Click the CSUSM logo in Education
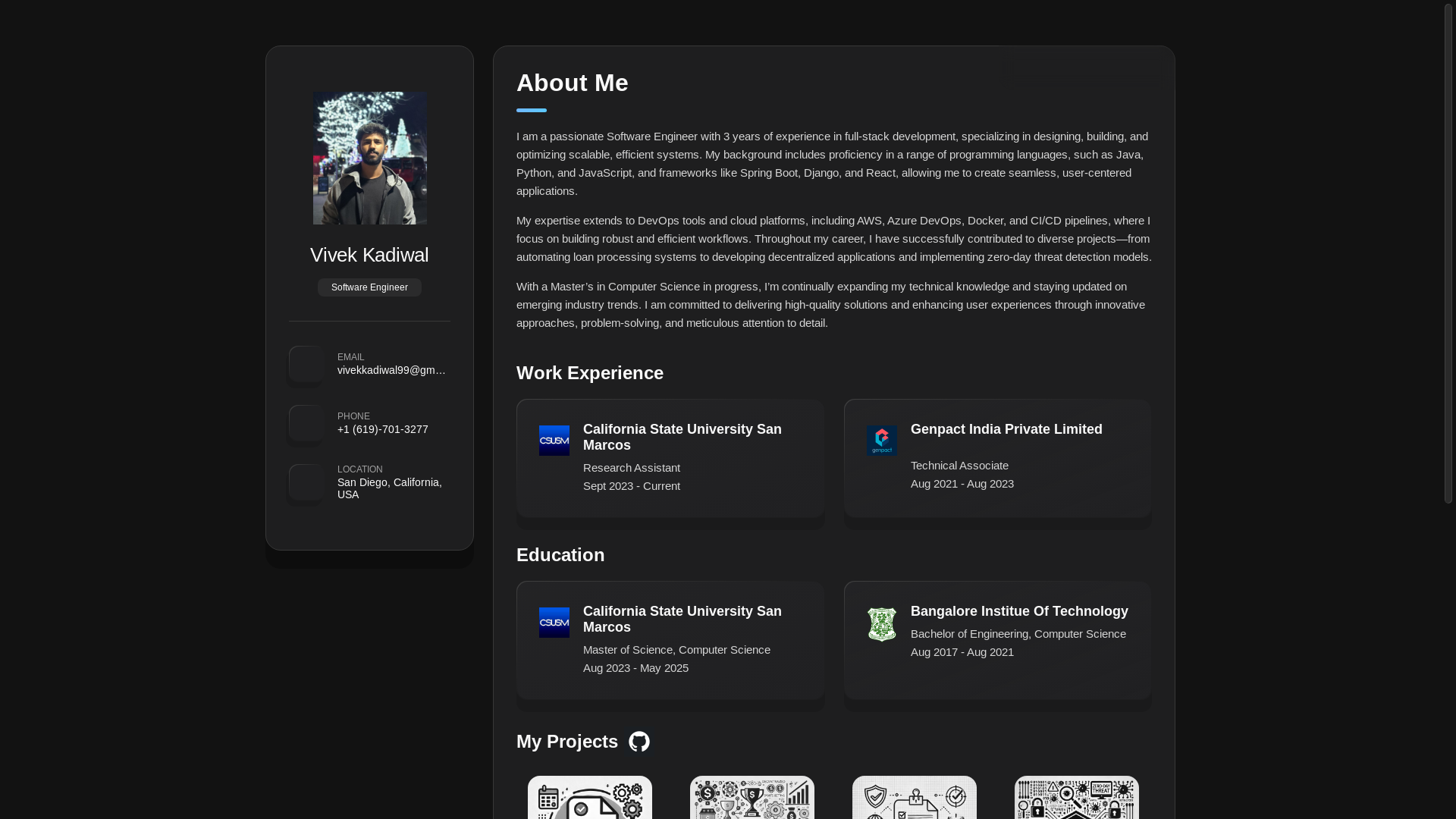Image resolution: width=1456 pixels, height=819 pixels. click(x=554, y=623)
